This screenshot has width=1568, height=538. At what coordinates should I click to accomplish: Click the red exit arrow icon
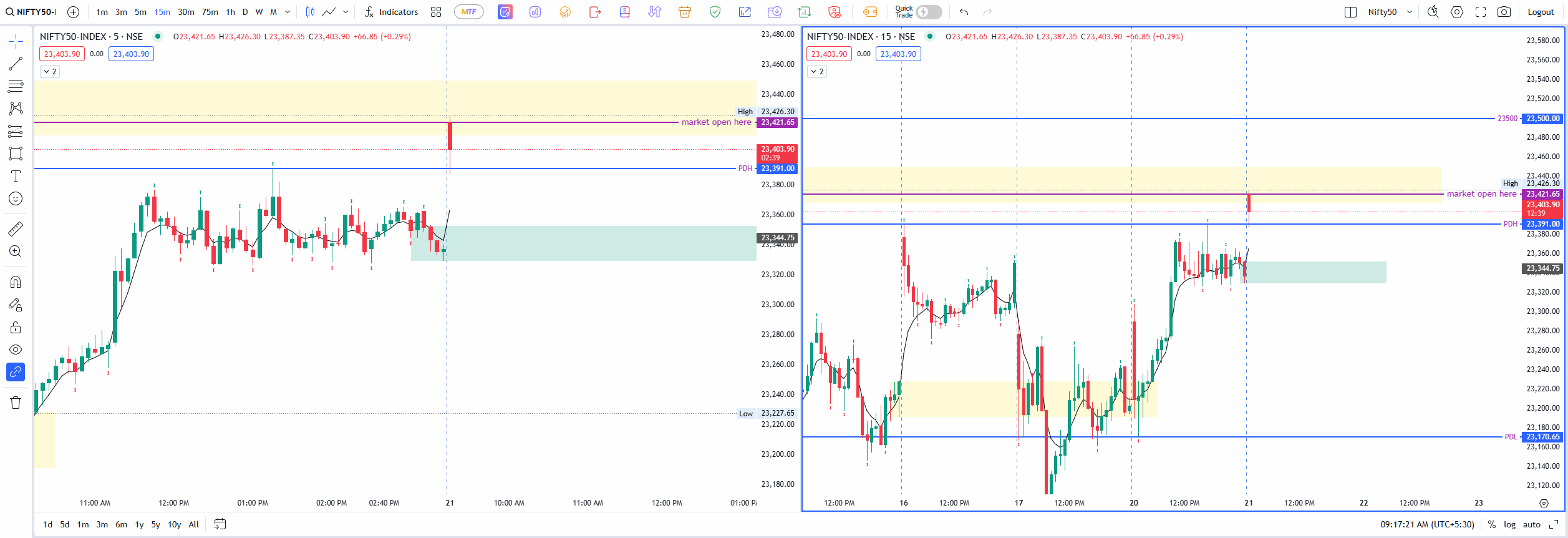pyautogui.click(x=595, y=12)
